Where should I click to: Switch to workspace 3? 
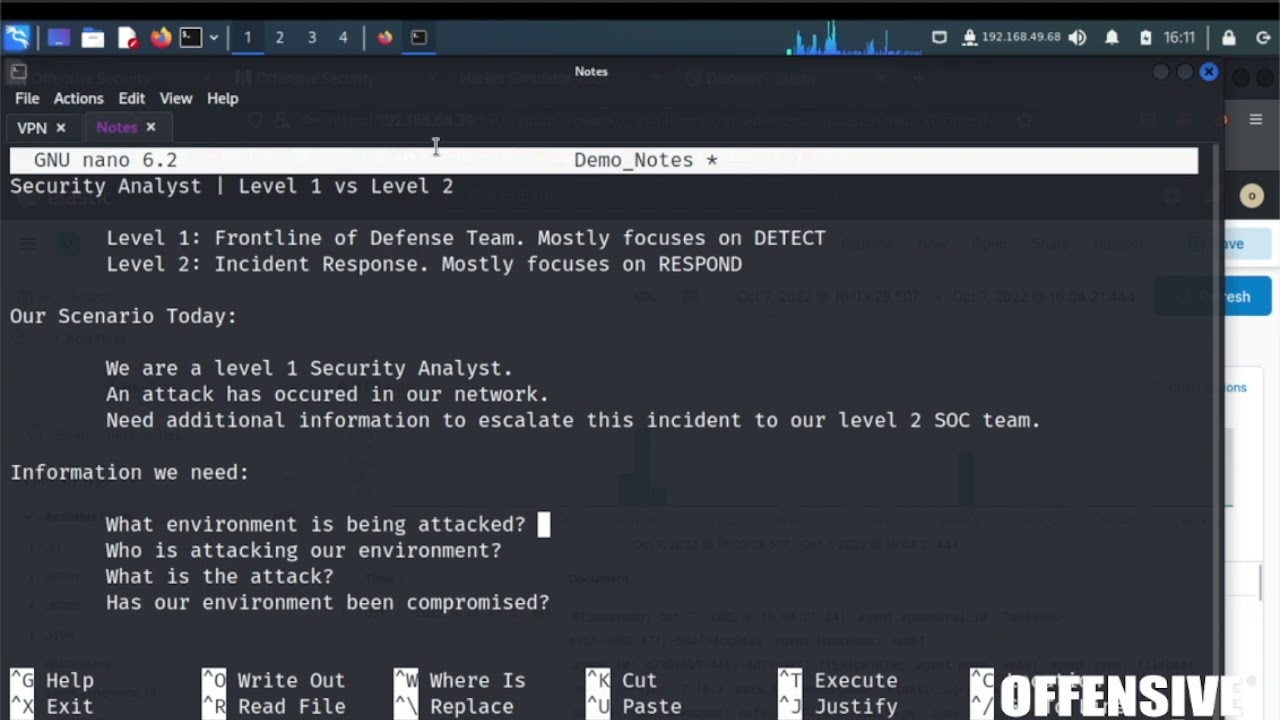click(311, 38)
